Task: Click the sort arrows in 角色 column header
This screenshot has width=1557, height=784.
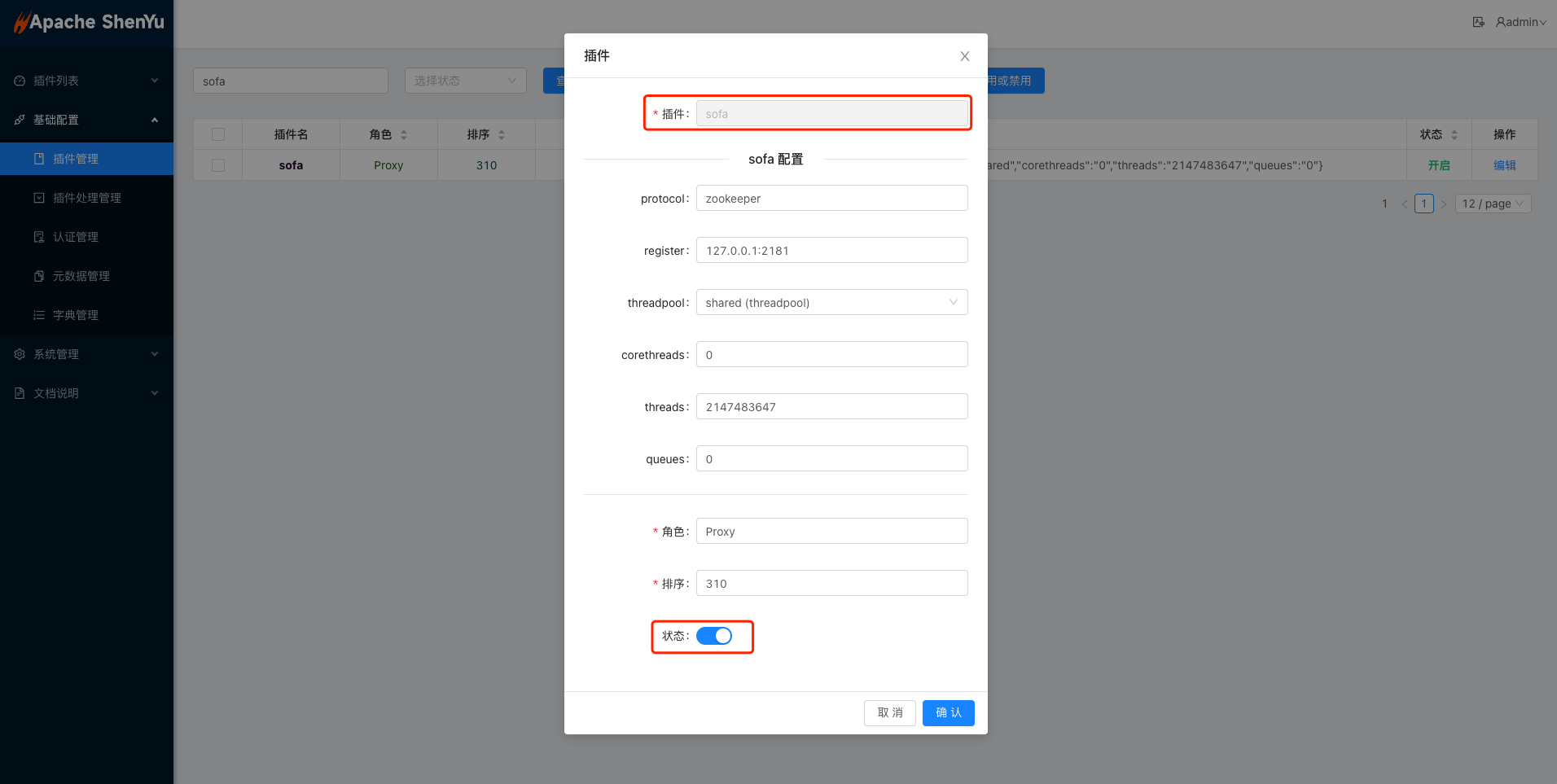Action: [x=404, y=135]
